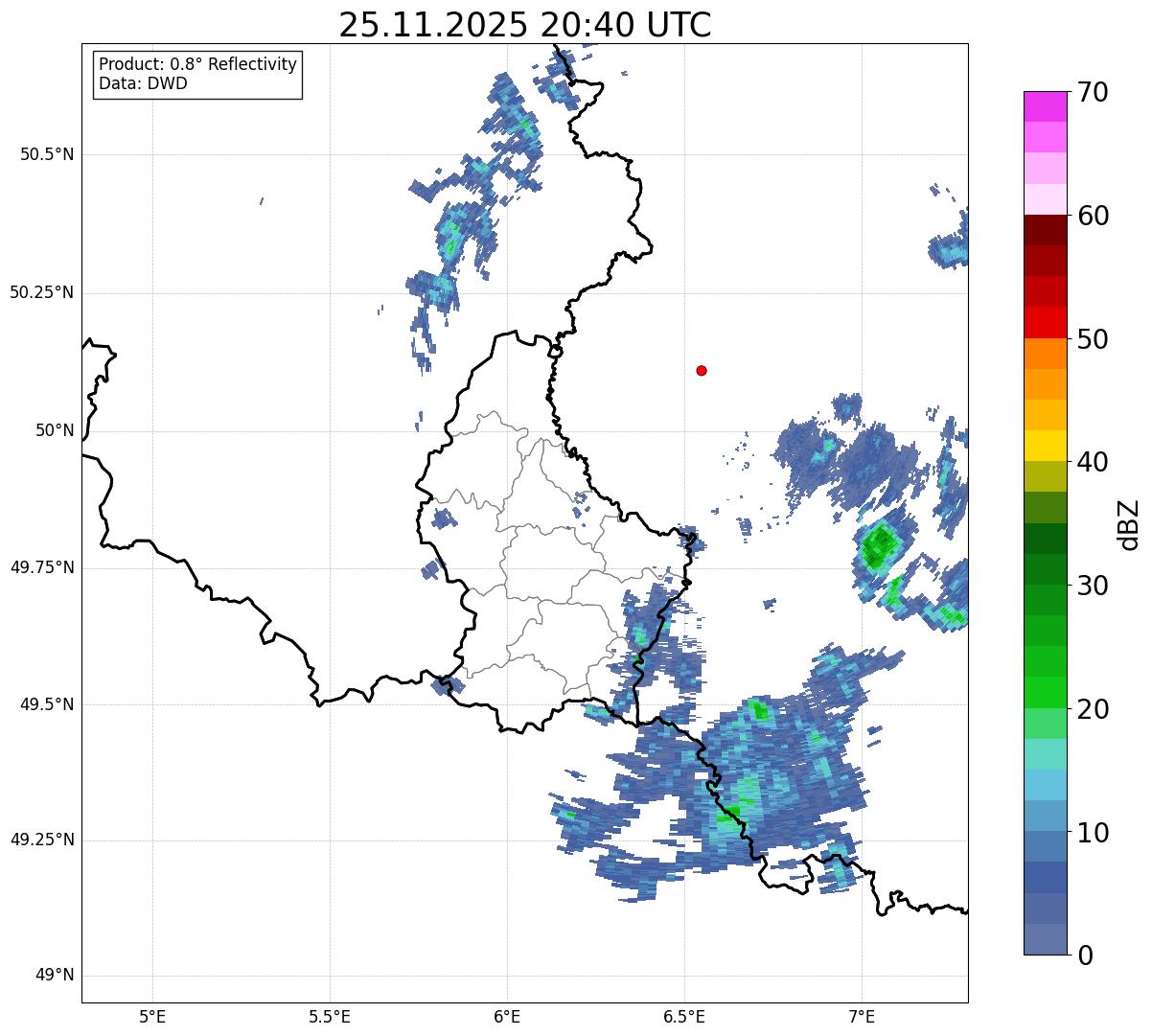Click the bright red swatch just above 50 dBZ
1152x1036 pixels.
point(1046,322)
